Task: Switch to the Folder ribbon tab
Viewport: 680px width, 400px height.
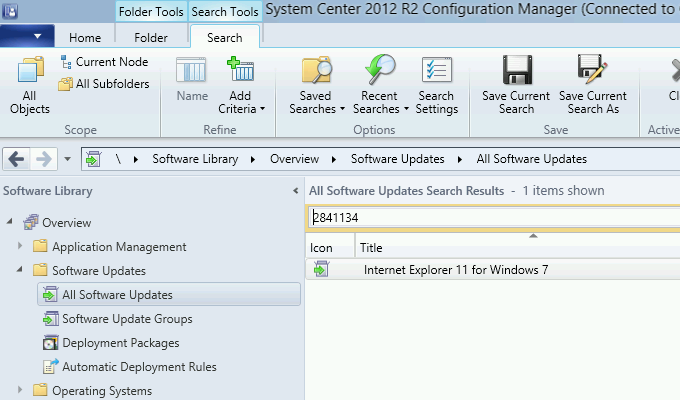Action: pos(150,38)
